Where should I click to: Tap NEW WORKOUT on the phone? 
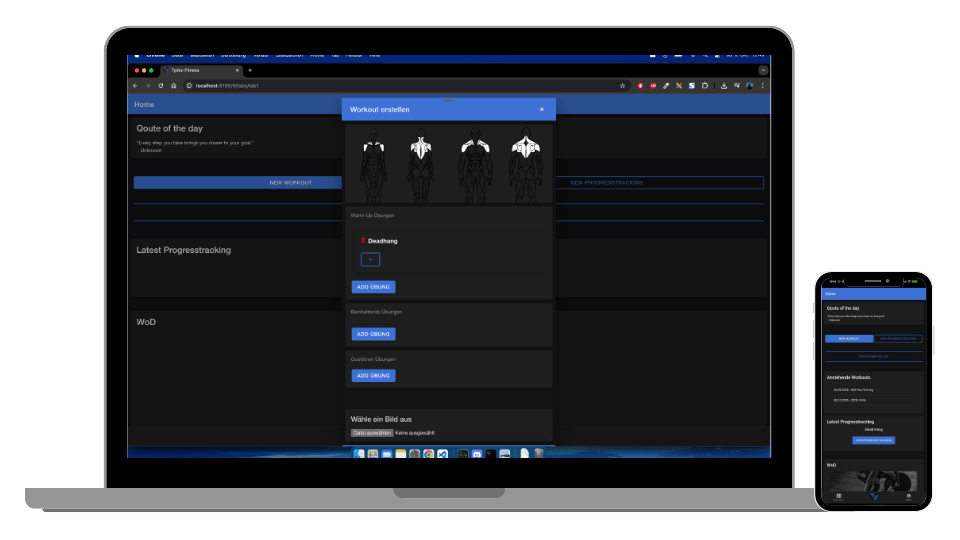pyautogui.click(x=849, y=339)
